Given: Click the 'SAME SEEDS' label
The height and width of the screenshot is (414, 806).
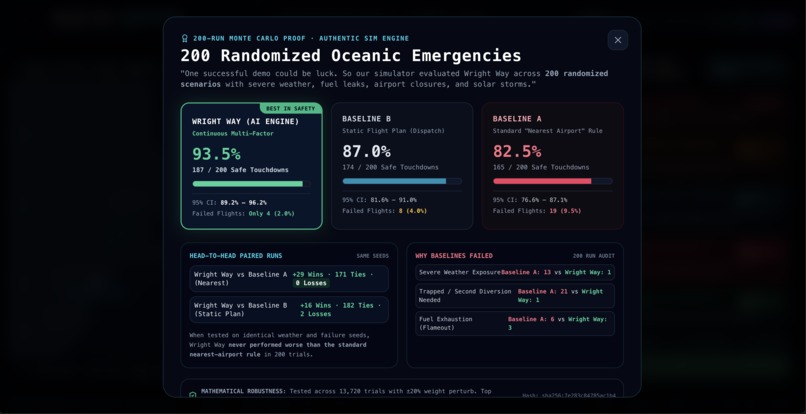Looking at the screenshot, I should [373, 256].
